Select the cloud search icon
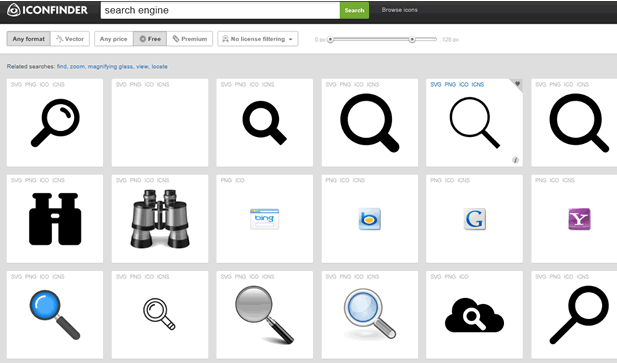This screenshot has width=617, height=363. (x=475, y=315)
